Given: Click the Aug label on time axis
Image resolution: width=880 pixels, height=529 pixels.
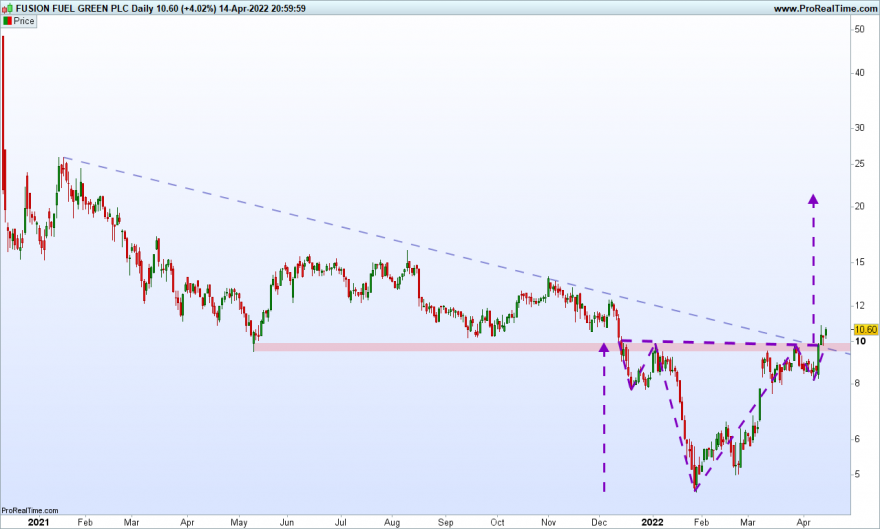Looking at the screenshot, I should [392, 522].
